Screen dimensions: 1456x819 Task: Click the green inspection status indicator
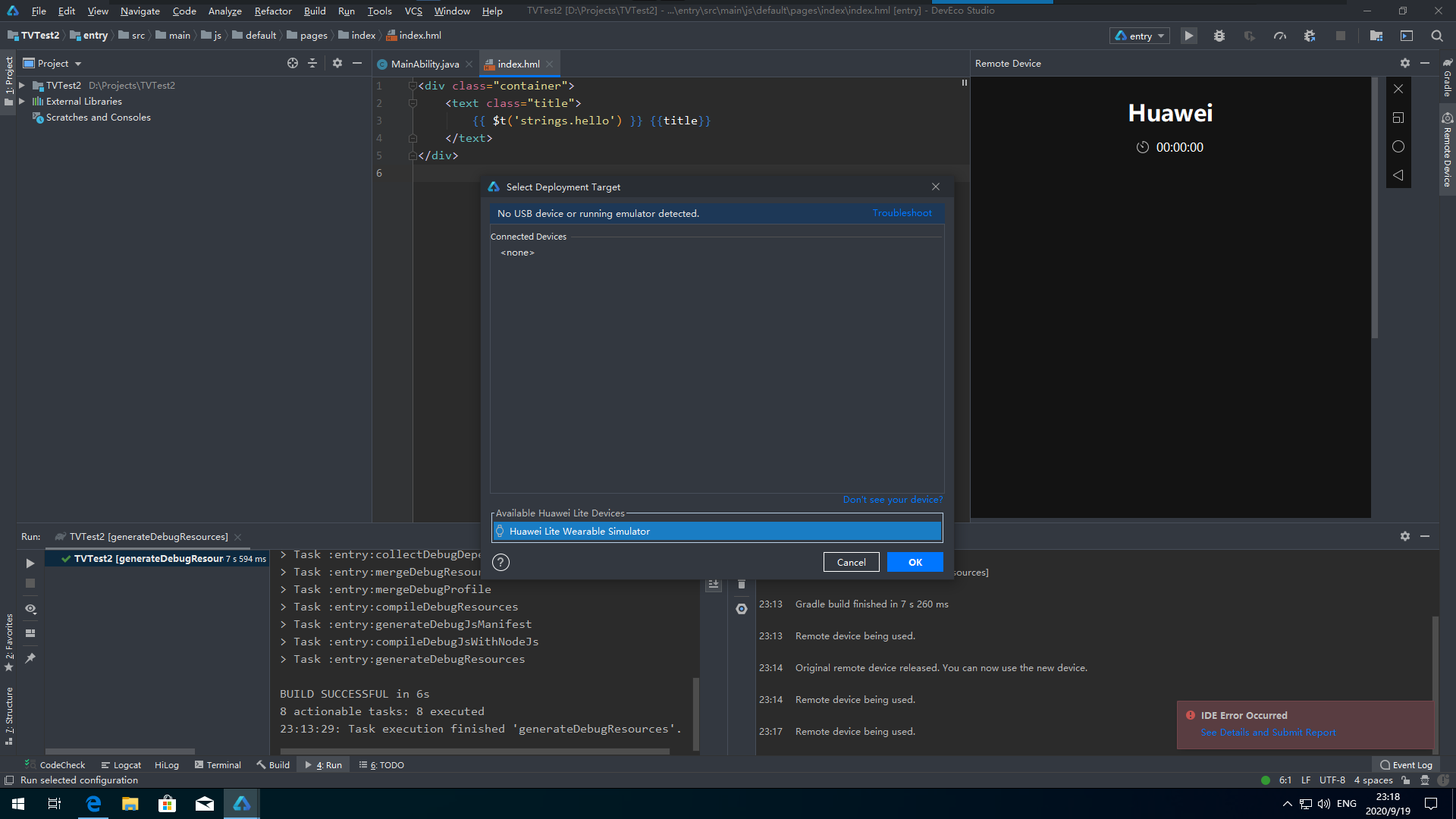(1266, 780)
